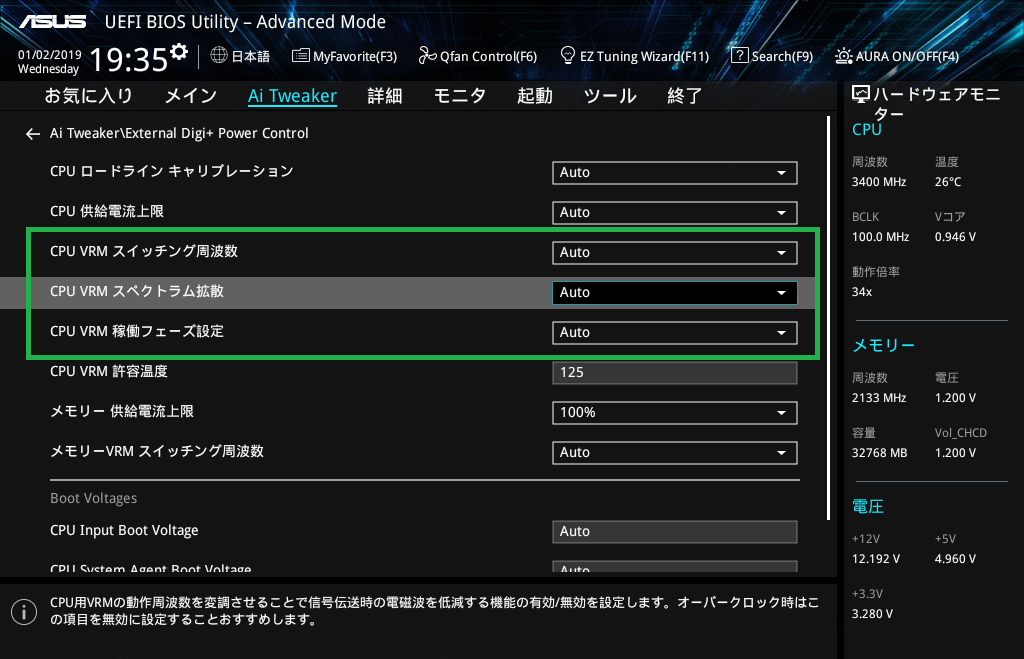Click the 電圧 section heading

868,506
